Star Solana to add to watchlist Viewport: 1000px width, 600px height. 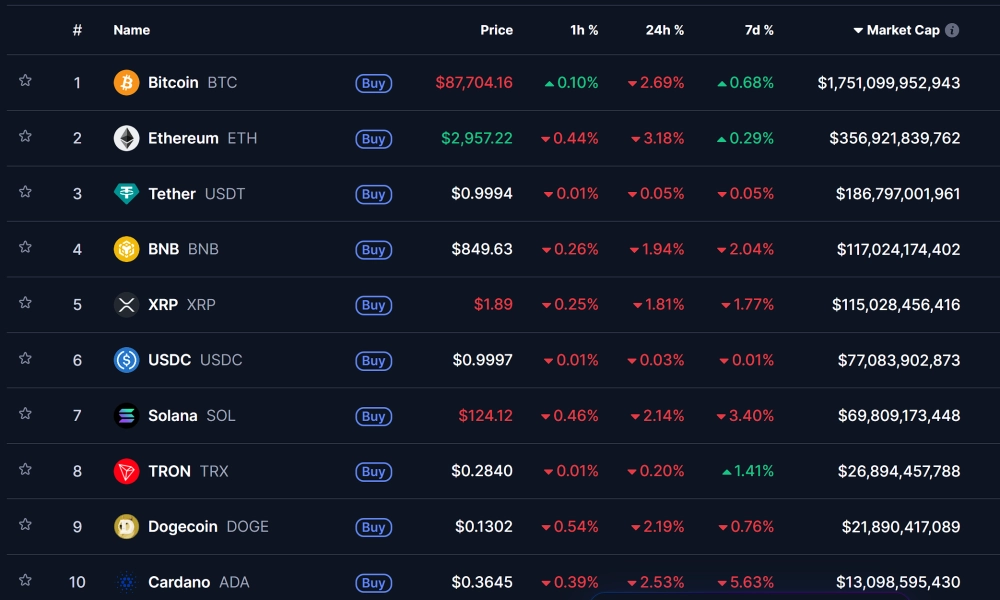[x=25, y=414]
